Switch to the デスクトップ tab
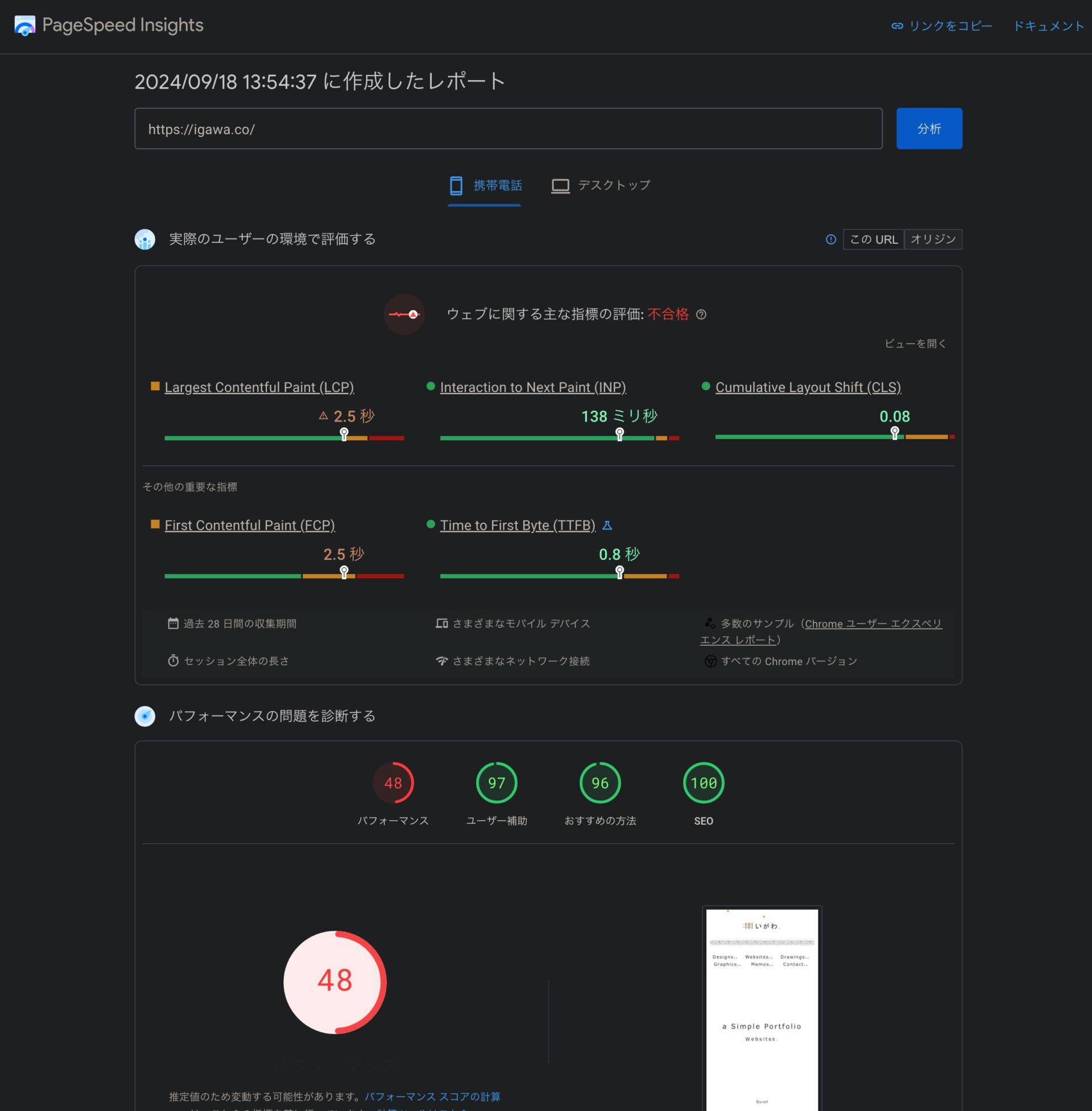Image resolution: width=1092 pixels, height=1111 pixels. point(601,186)
